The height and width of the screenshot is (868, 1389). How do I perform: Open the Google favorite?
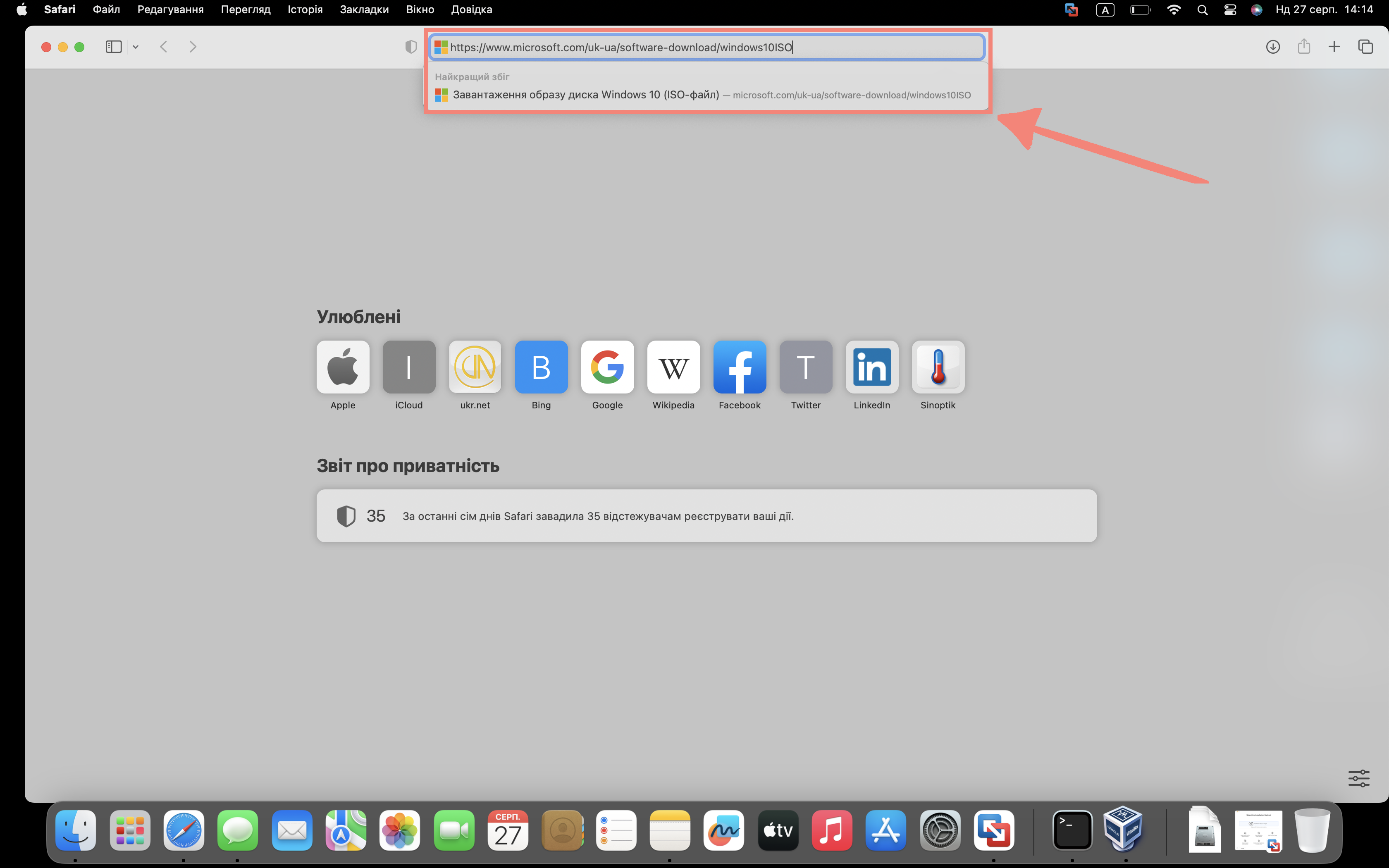click(607, 367)
